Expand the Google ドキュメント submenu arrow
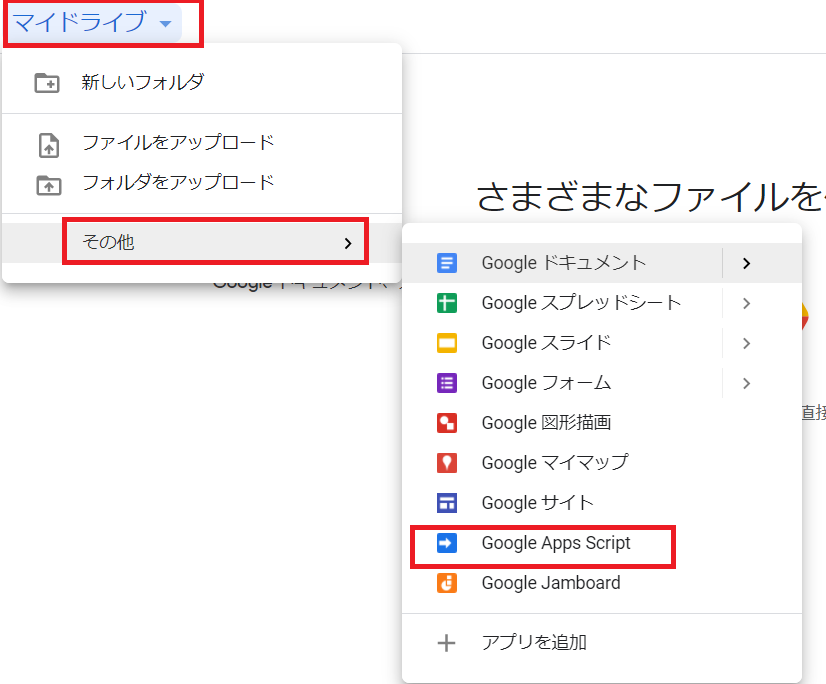The width and height of the screenshot is (826, 684). click(746, 263)
